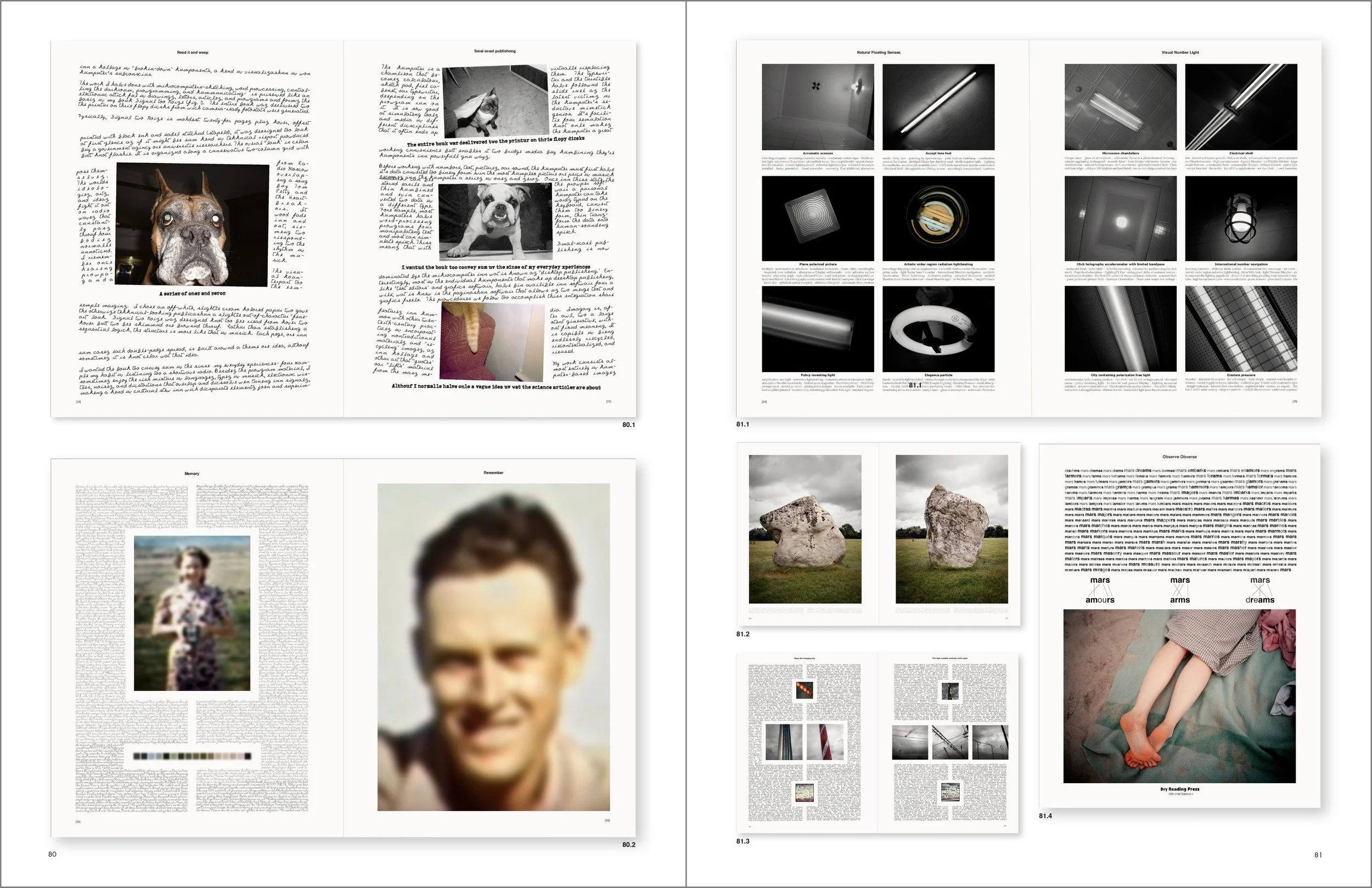Click the 'Dry Reading Press' imprint text
Viewport: 1372px width, 888px height.
tap(1179, 789)
